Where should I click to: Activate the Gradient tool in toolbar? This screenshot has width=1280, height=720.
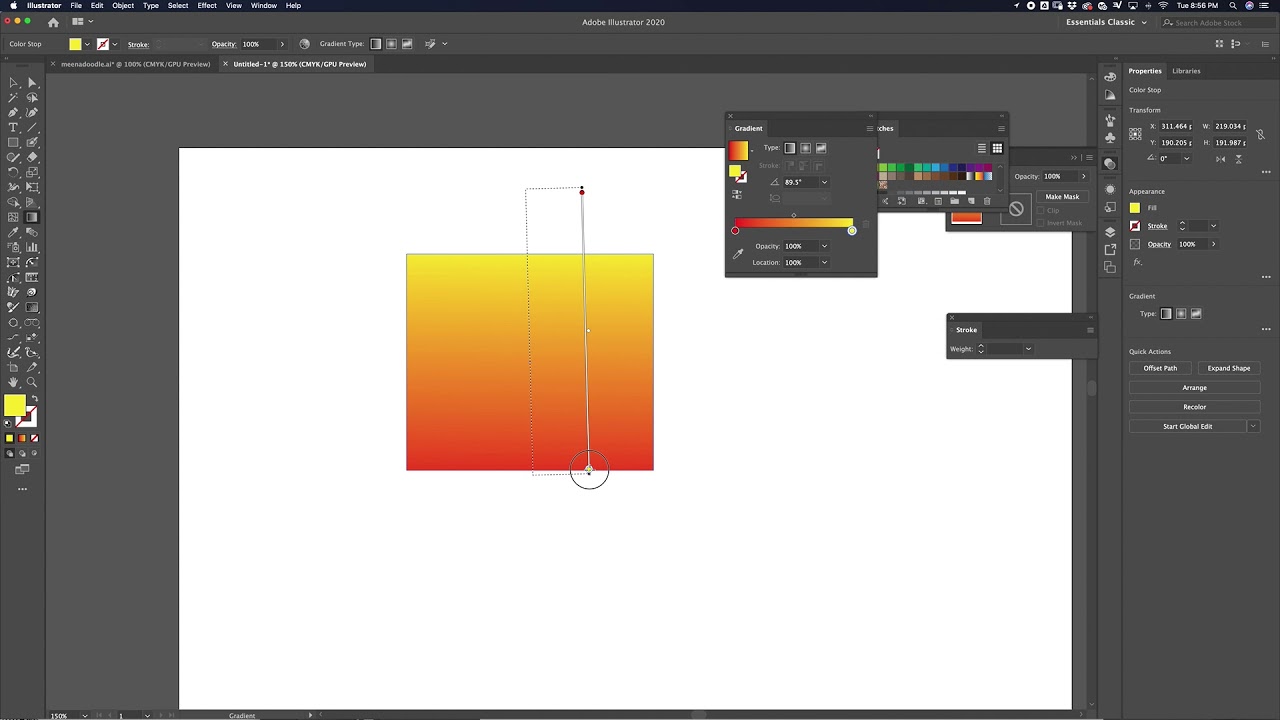click(x=32, y=217)
